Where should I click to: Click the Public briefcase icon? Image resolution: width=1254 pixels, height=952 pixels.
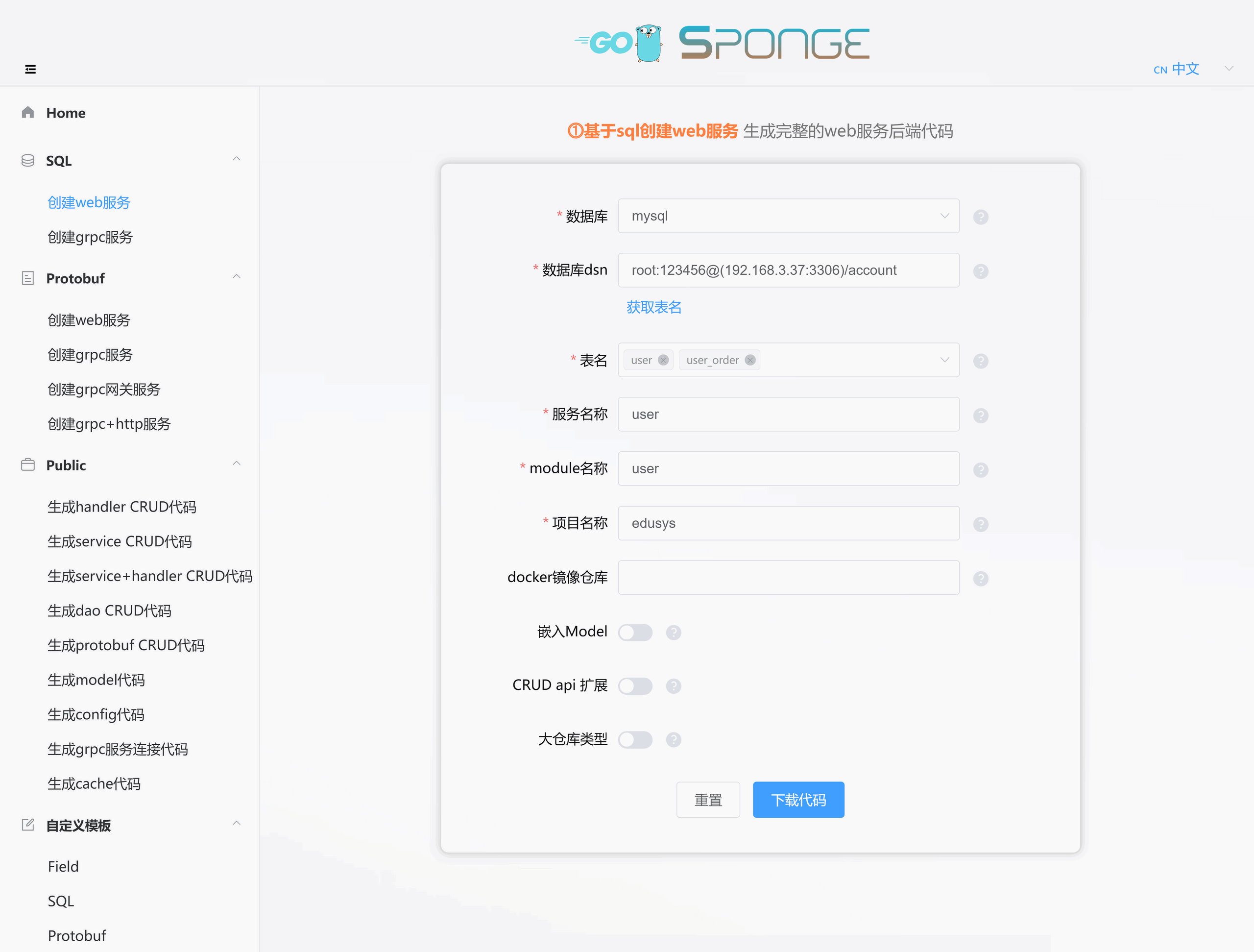pyautogui.click(x=28, y=465)
